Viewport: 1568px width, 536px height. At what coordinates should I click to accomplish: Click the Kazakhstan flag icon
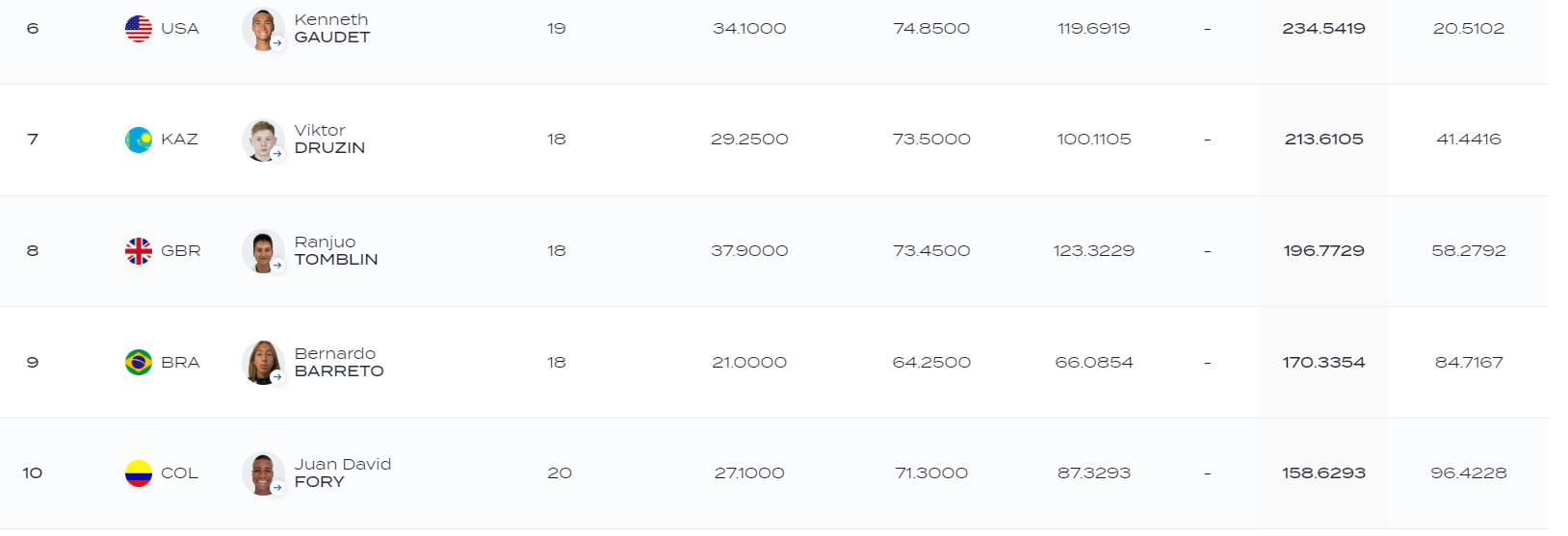pyautogui.click(x=139, y=140)
